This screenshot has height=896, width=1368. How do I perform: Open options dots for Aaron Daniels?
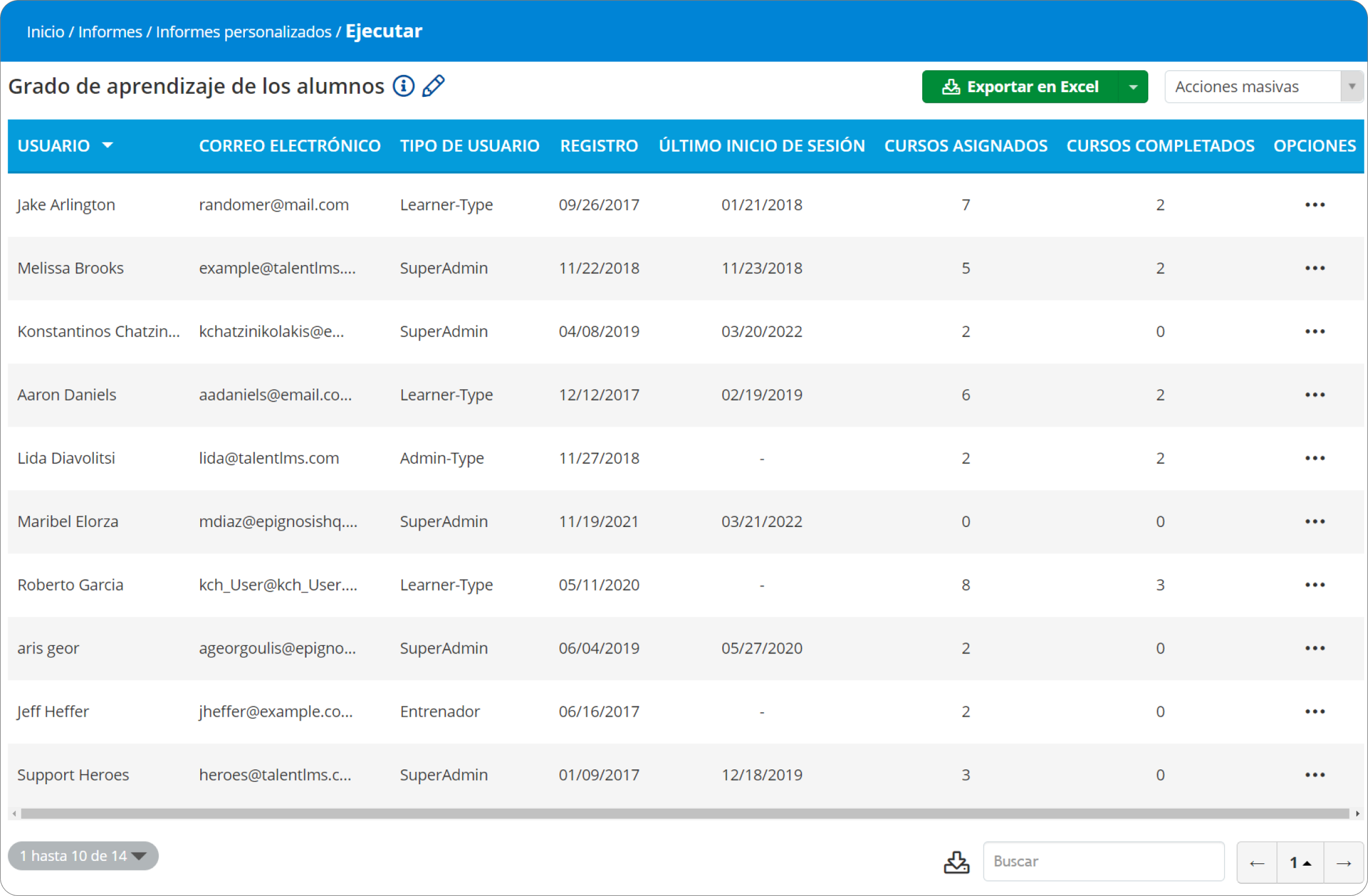pos(1315,395)
